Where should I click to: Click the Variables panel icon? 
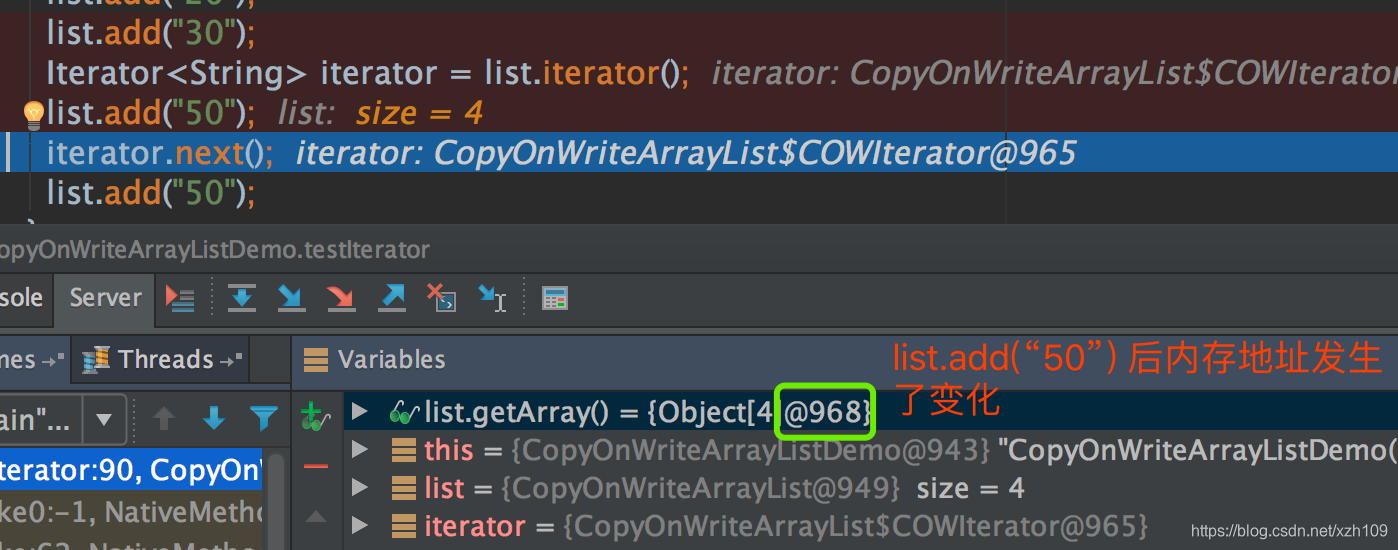pyautogui.click(x=316, y=360)
